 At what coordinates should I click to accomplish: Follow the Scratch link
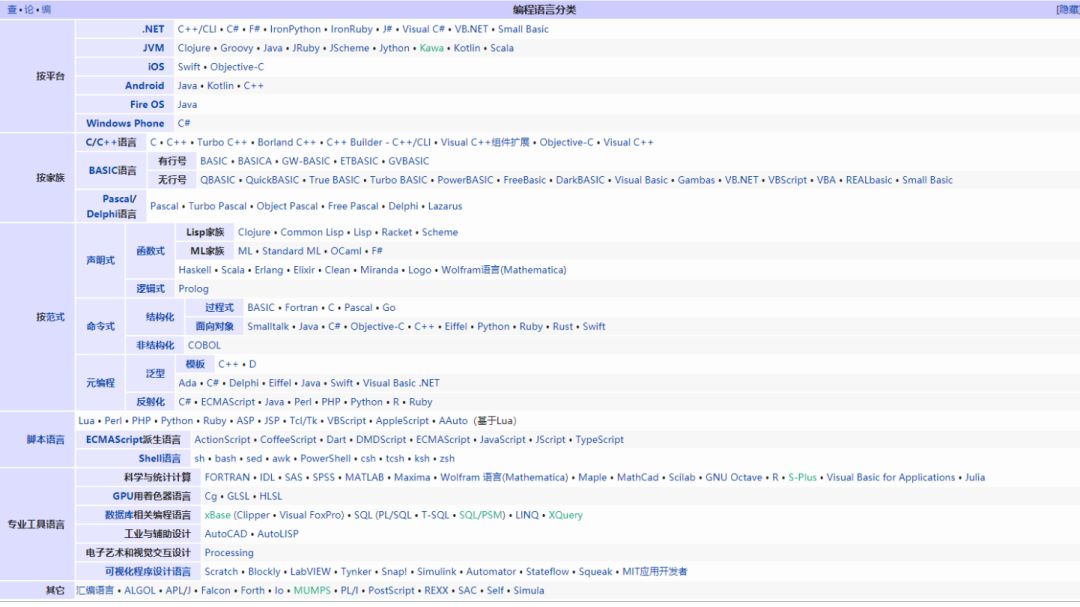point(221,572)
